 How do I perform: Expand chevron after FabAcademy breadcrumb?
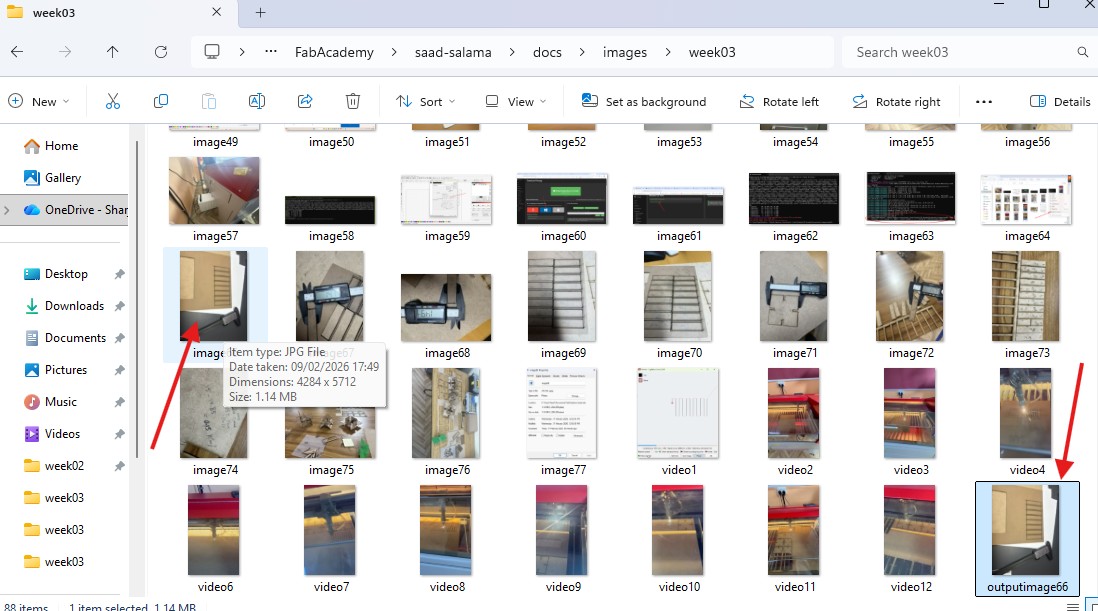click(394, 52)
